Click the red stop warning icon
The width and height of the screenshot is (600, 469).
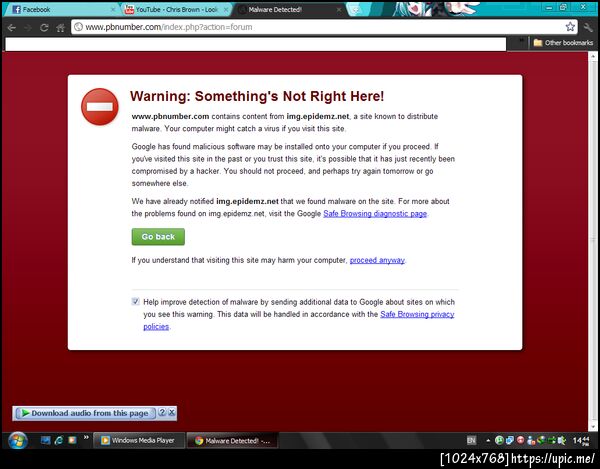pyautogui.click(x=100, y=107)
